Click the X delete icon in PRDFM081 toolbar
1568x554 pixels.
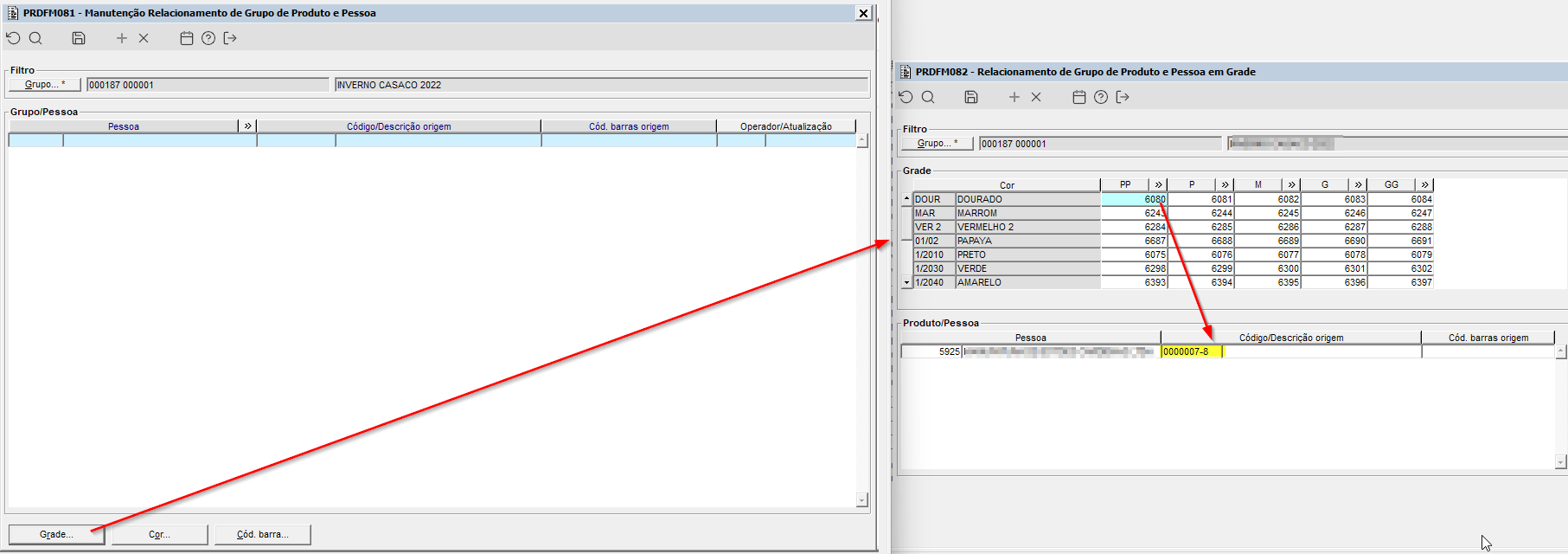pos(144,38)
